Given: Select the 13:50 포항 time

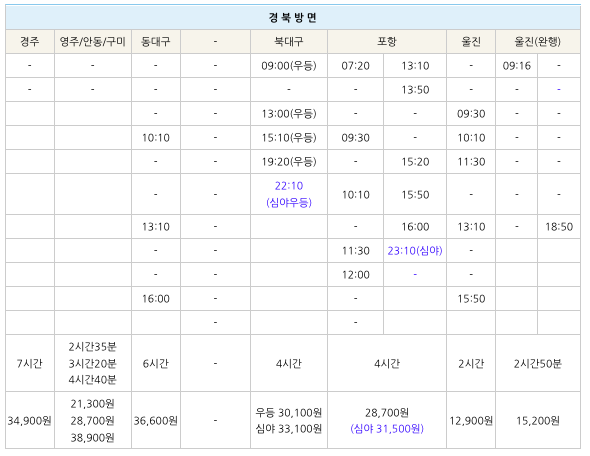Looking at the screenshot, I should point(415,90).
